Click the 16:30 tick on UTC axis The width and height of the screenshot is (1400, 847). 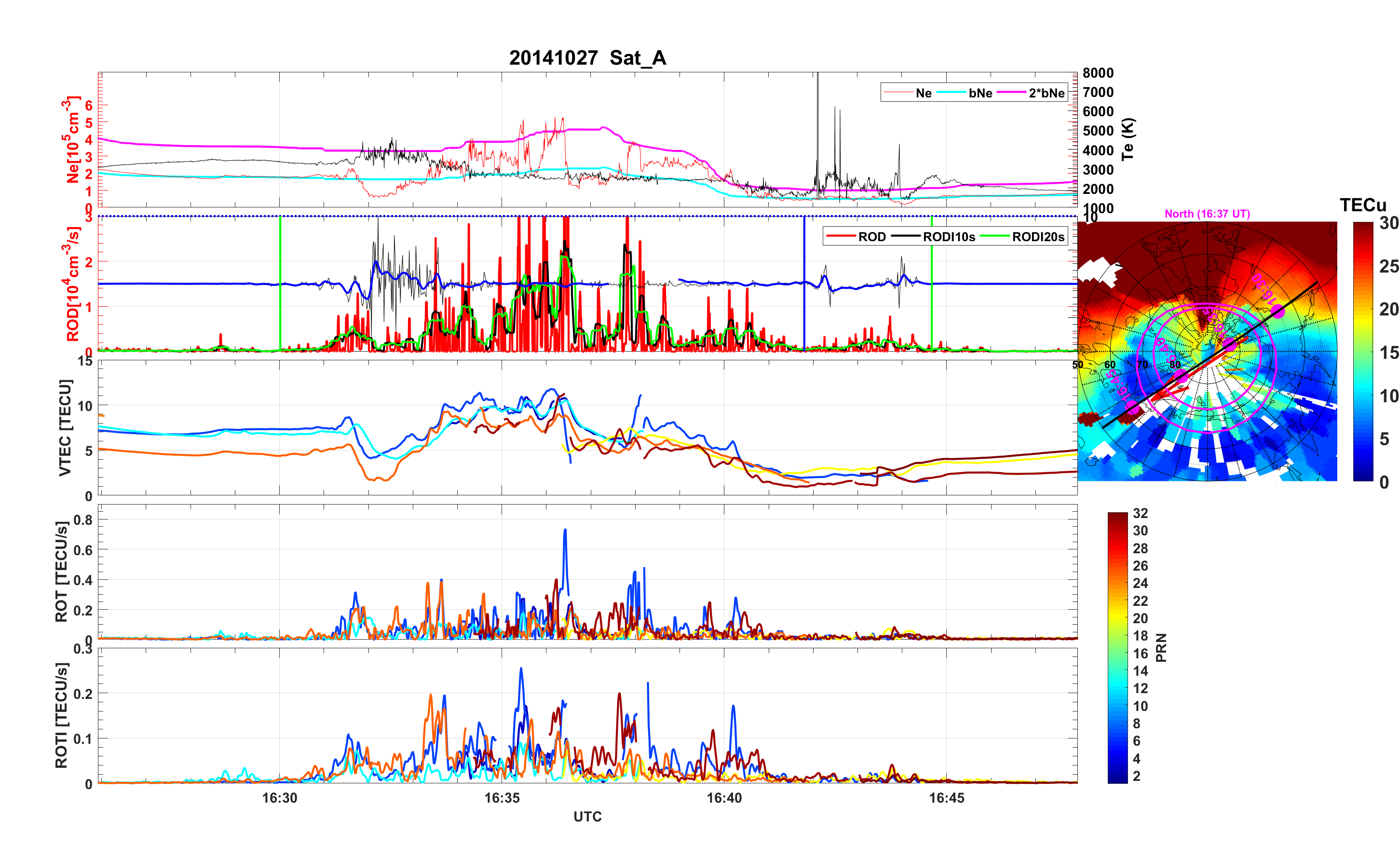pyautogui.click(x=280, y=797)
